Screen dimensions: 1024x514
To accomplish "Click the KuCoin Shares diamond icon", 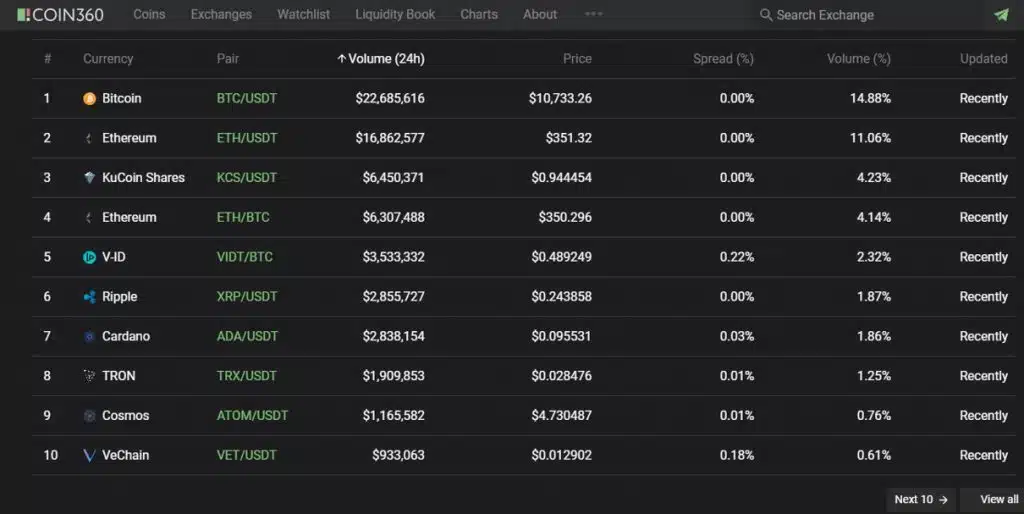I will click(x=89, y=178).
